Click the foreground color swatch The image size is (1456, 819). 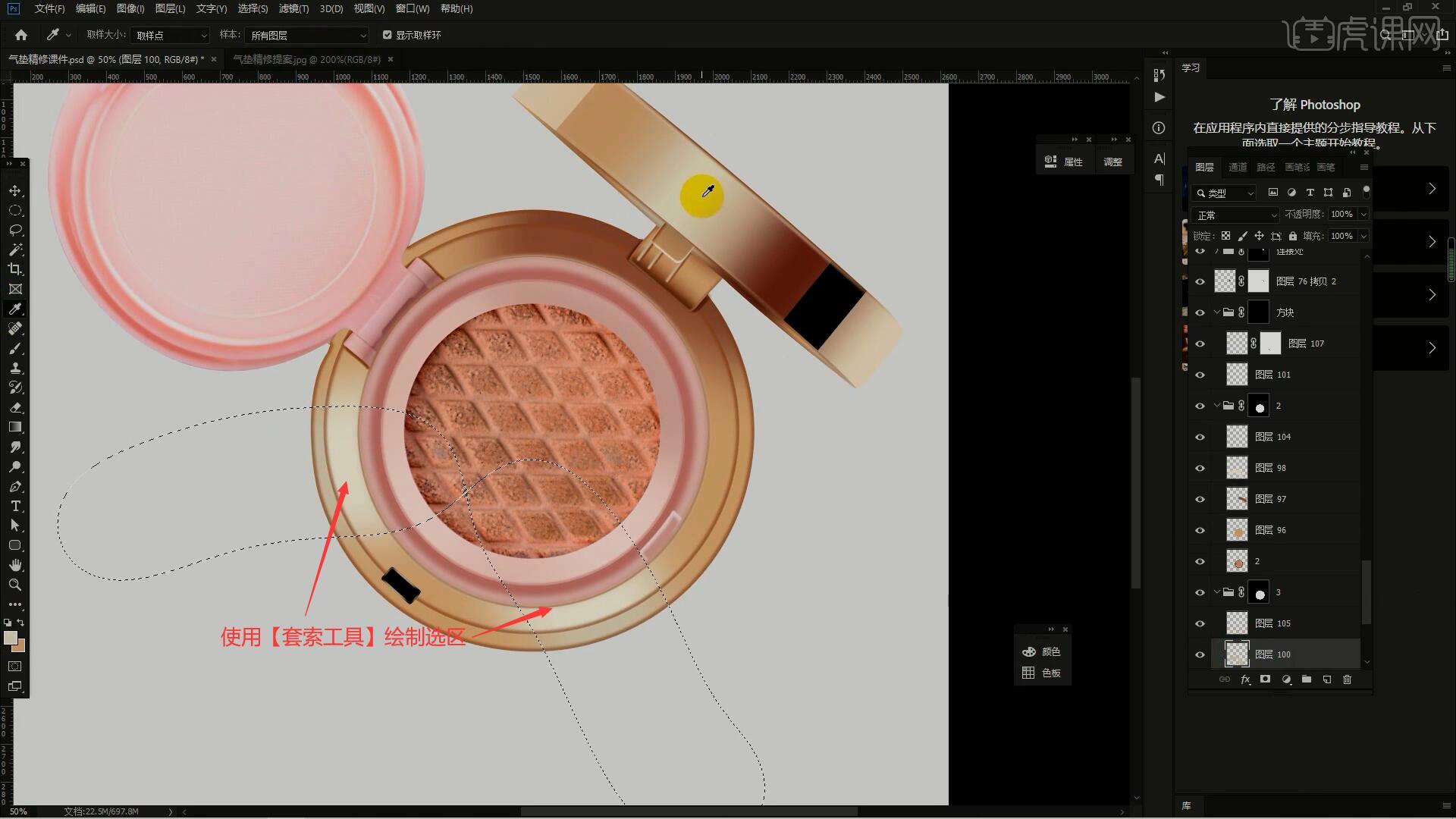[x=11, y=638]
